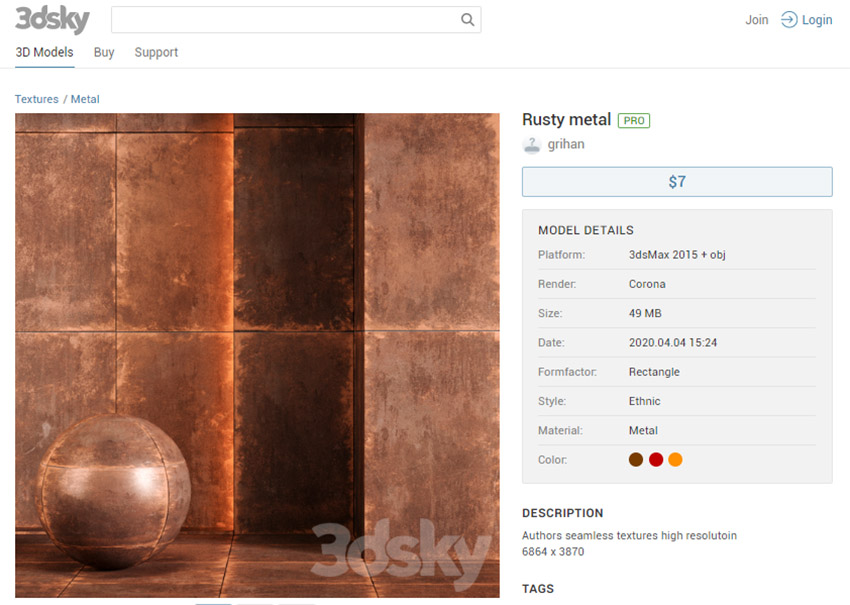Viewport: 850px width, 605px height.
Task: Click the '49 MB' size value
Action: (x=645, y=313)
